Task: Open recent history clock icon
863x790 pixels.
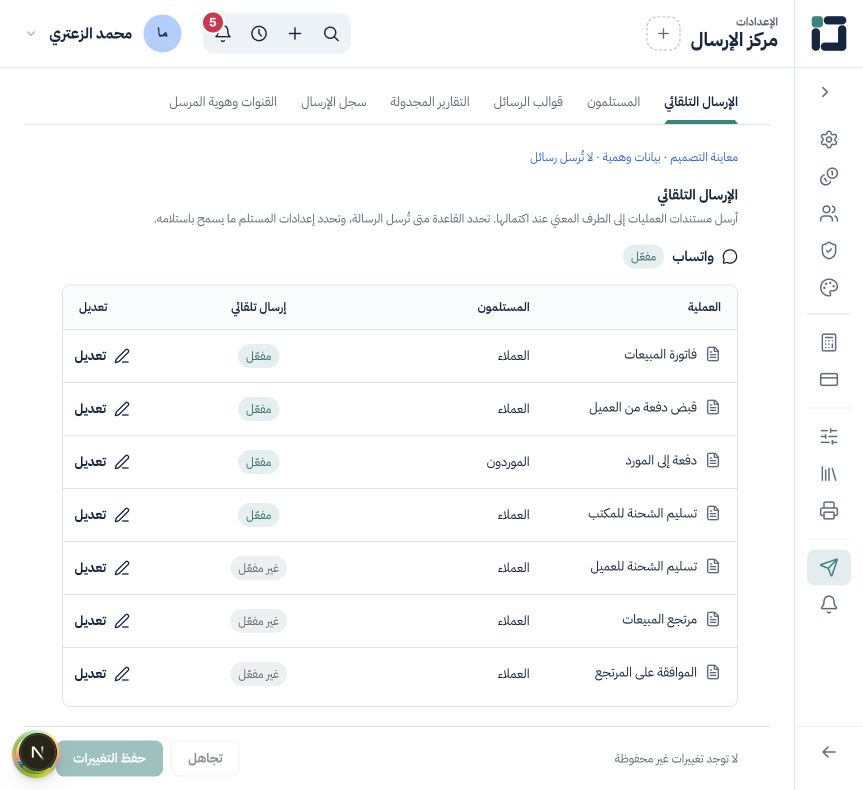Action: (x=259, y=34)
